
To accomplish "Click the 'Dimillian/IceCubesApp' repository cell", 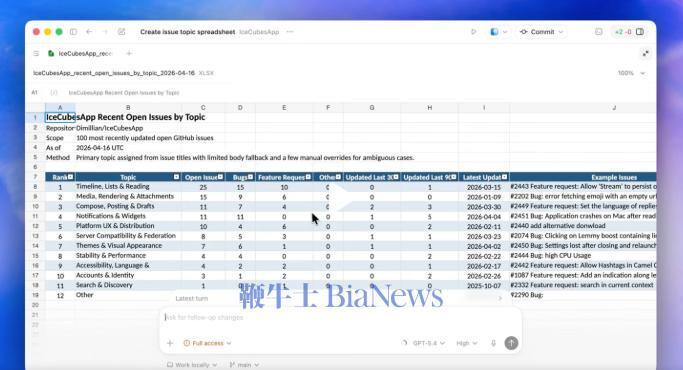I will coord(109,128).
